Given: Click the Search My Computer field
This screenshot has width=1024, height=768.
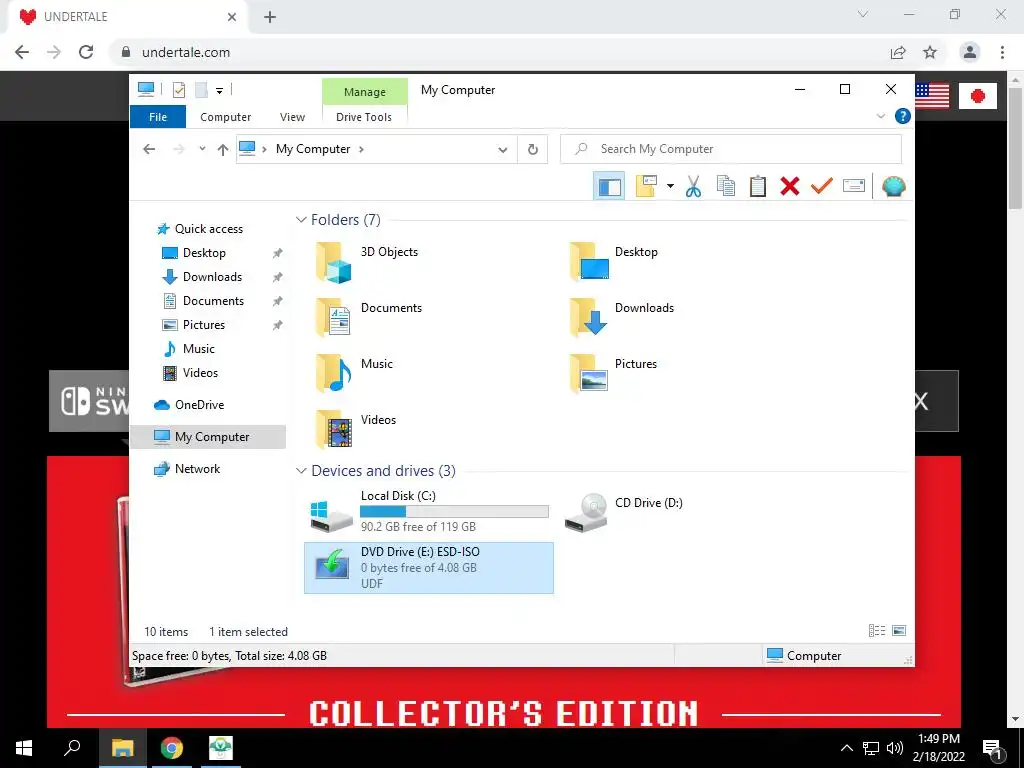Looking at the screenshot, I should tap(731, 149).
